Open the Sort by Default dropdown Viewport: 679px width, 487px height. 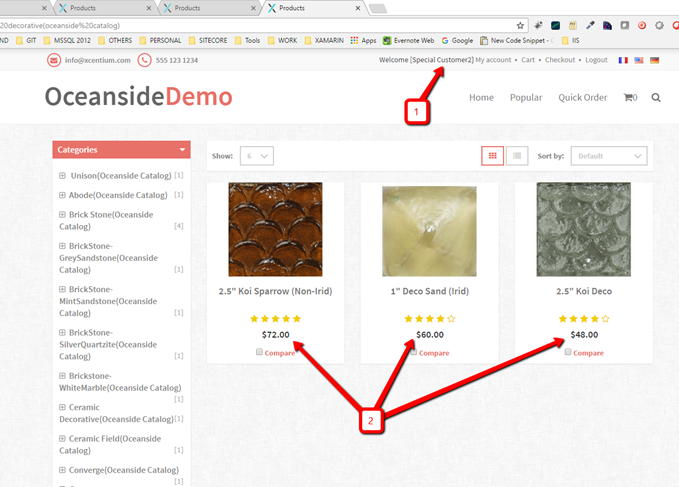(609, 156)
